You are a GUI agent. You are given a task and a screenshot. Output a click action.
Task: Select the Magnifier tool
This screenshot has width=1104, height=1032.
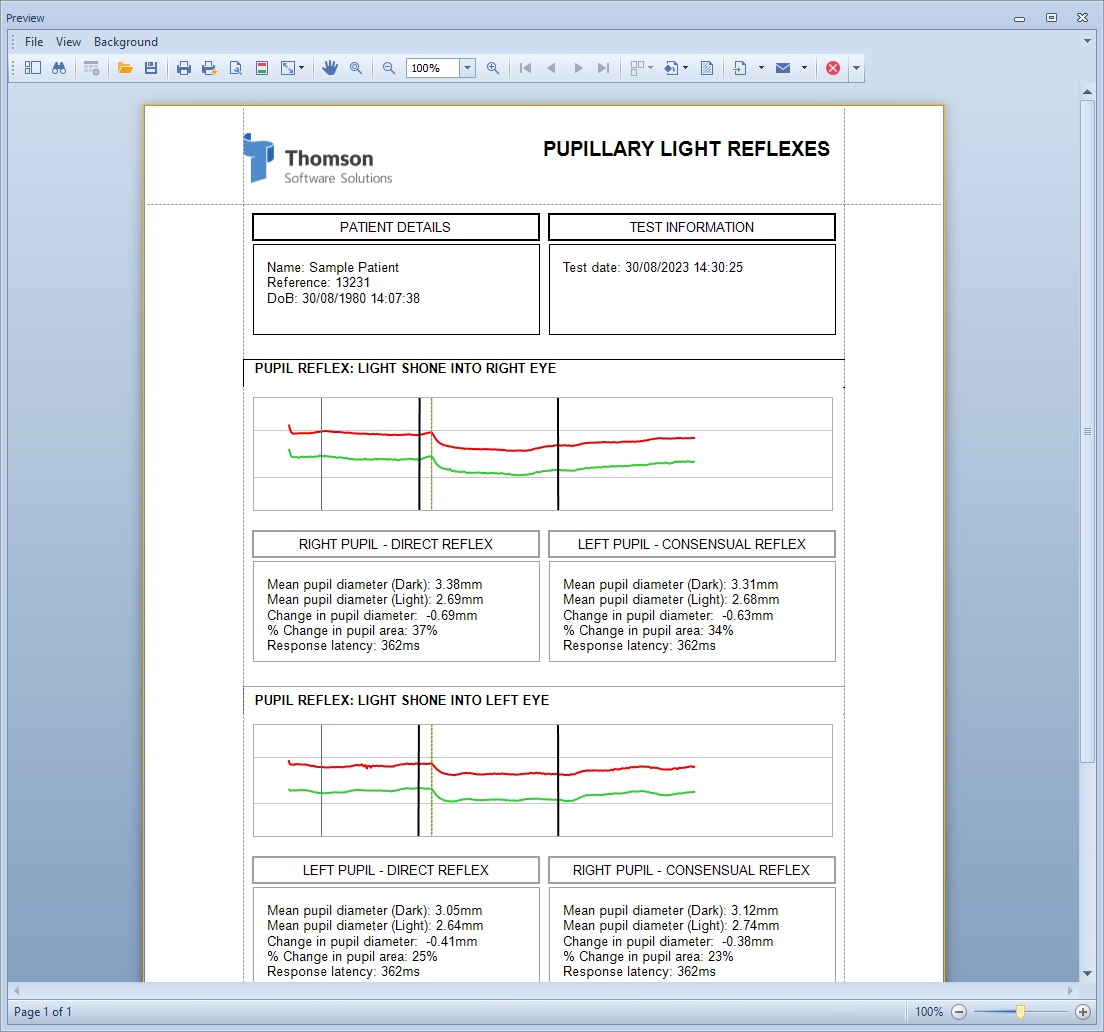tap(356, 68)
